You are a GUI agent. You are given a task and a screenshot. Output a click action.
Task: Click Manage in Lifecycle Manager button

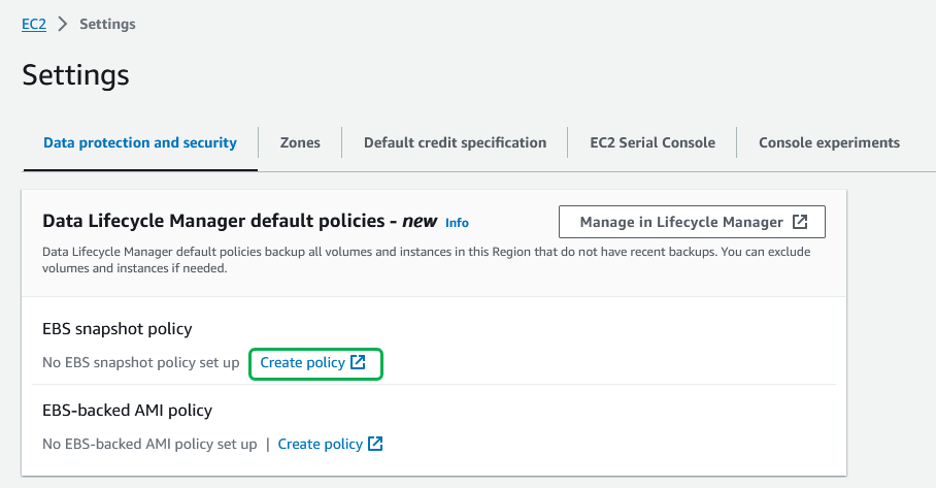click(x=692, y=222)
